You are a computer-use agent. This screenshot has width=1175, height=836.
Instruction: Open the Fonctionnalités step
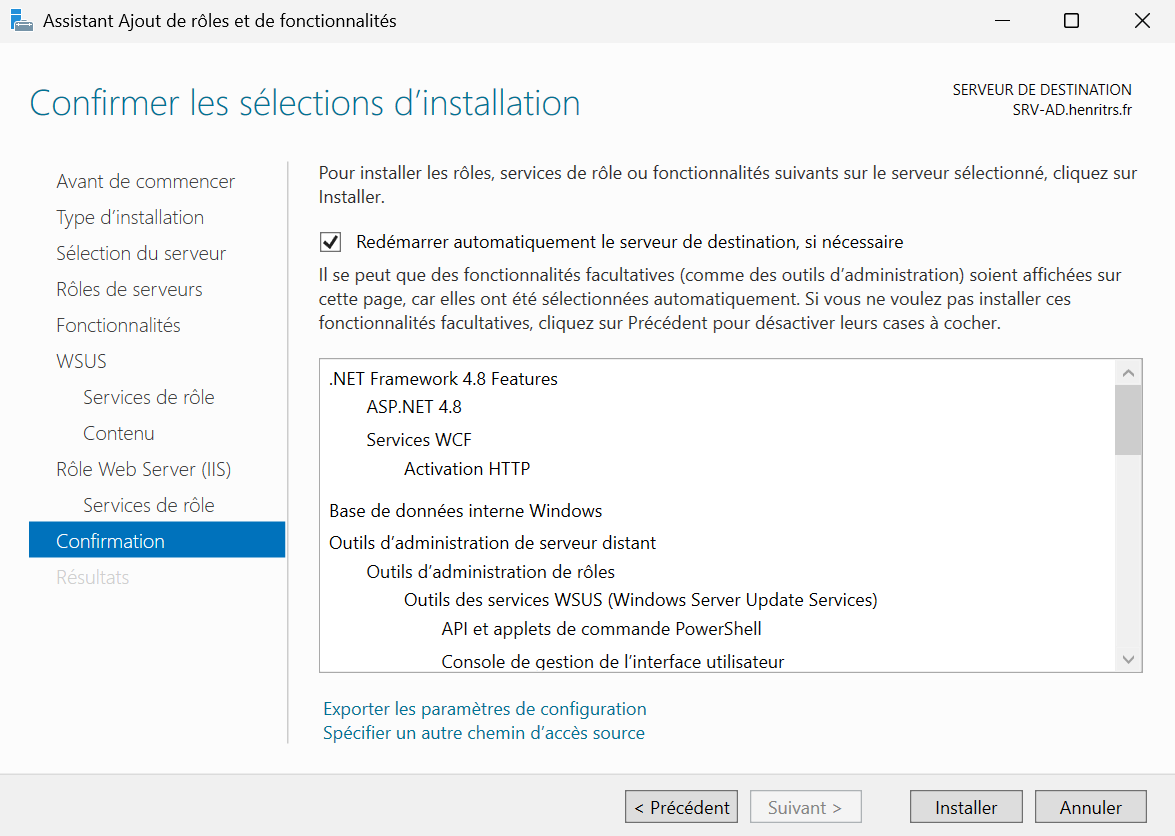tap(118, 325)
